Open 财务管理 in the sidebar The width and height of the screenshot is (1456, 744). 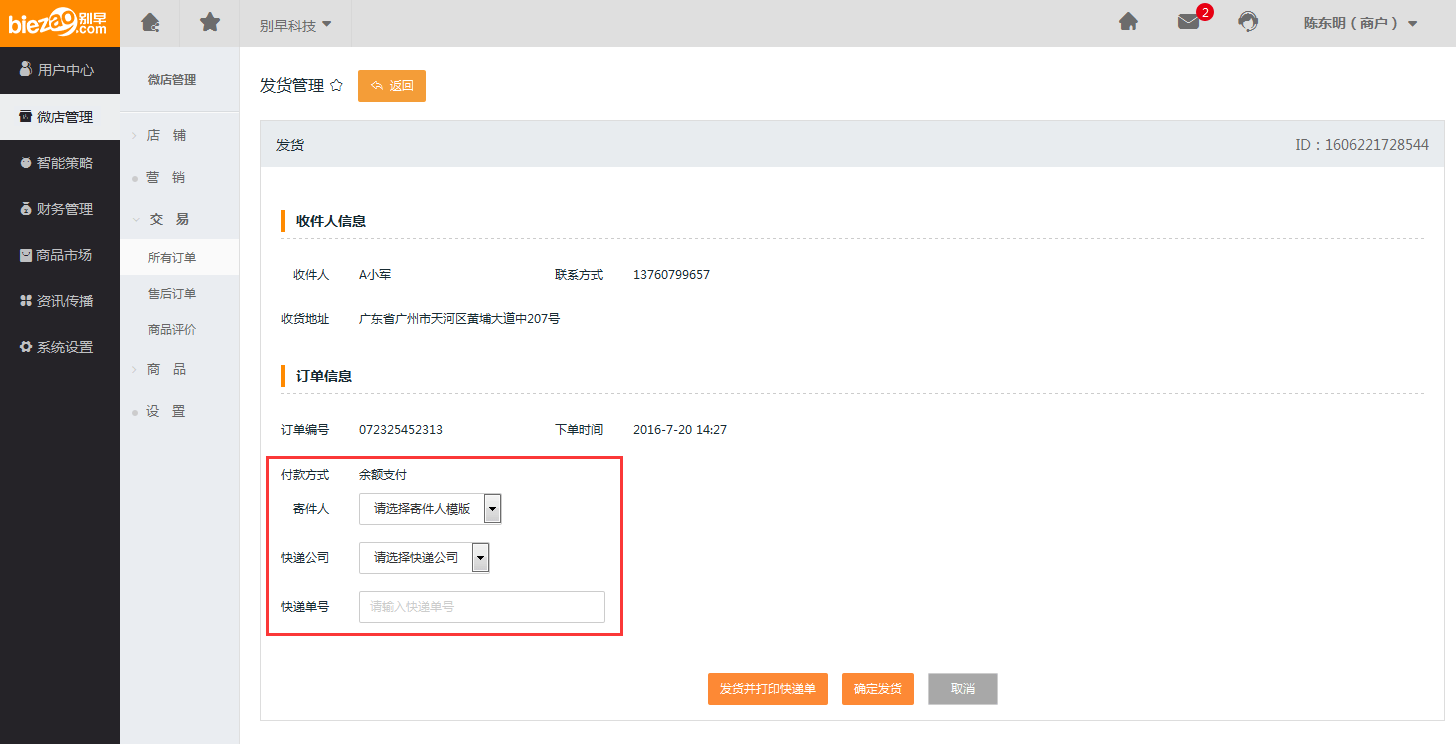point(60,209)
